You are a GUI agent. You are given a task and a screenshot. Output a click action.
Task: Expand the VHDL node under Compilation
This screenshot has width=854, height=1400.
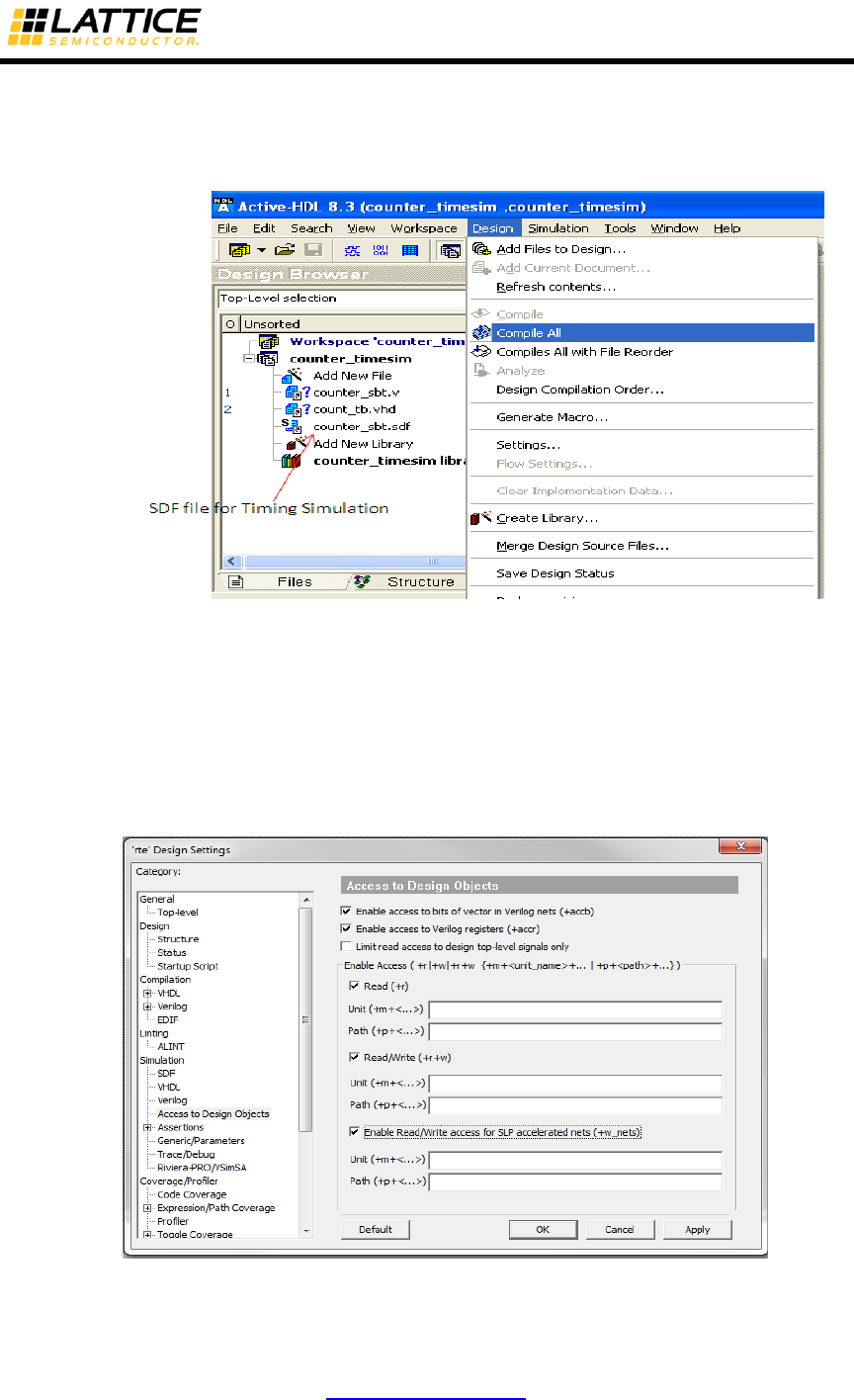147,993
